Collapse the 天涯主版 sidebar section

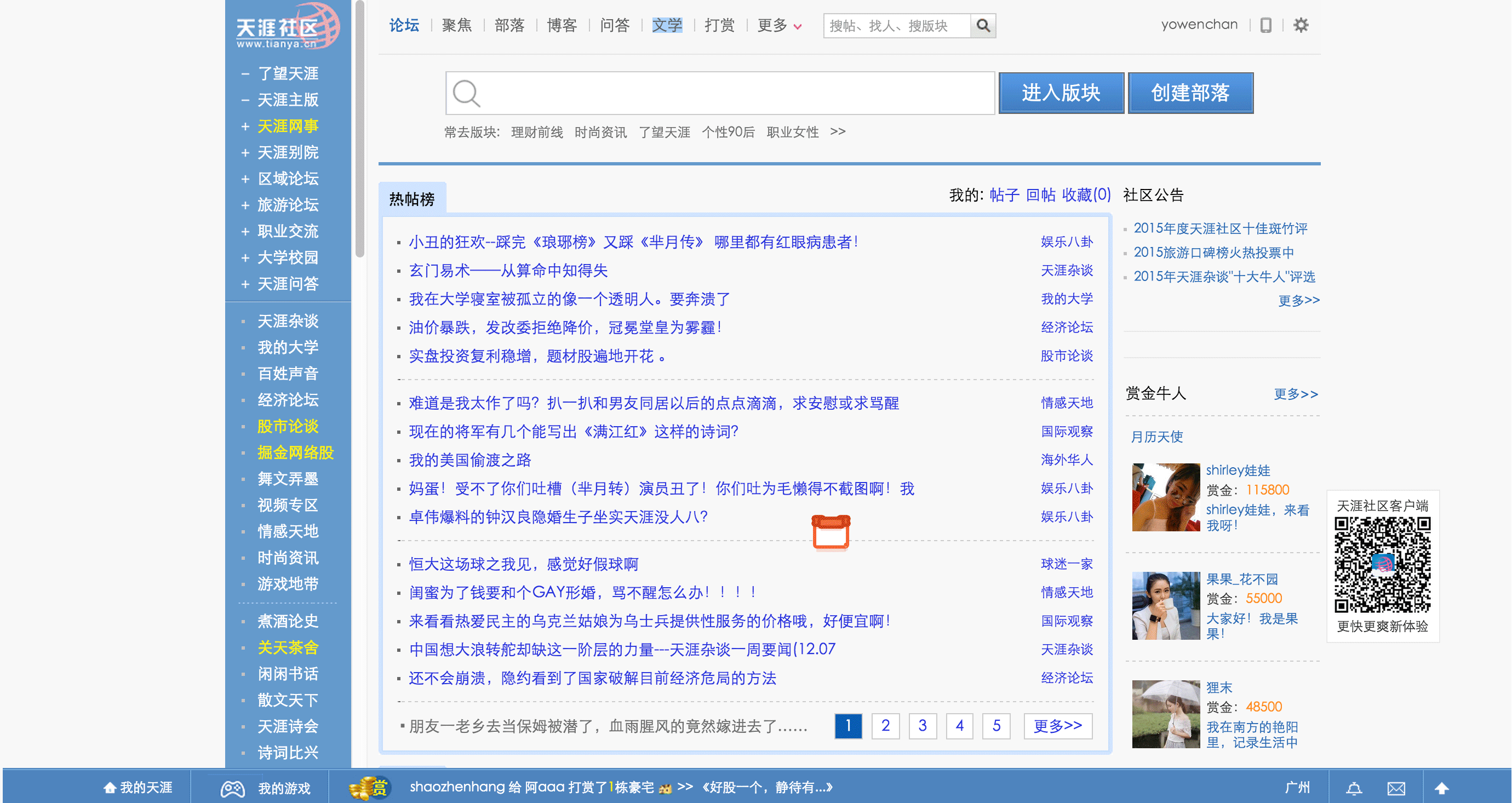pyautogui.click(x=245, y=100)
